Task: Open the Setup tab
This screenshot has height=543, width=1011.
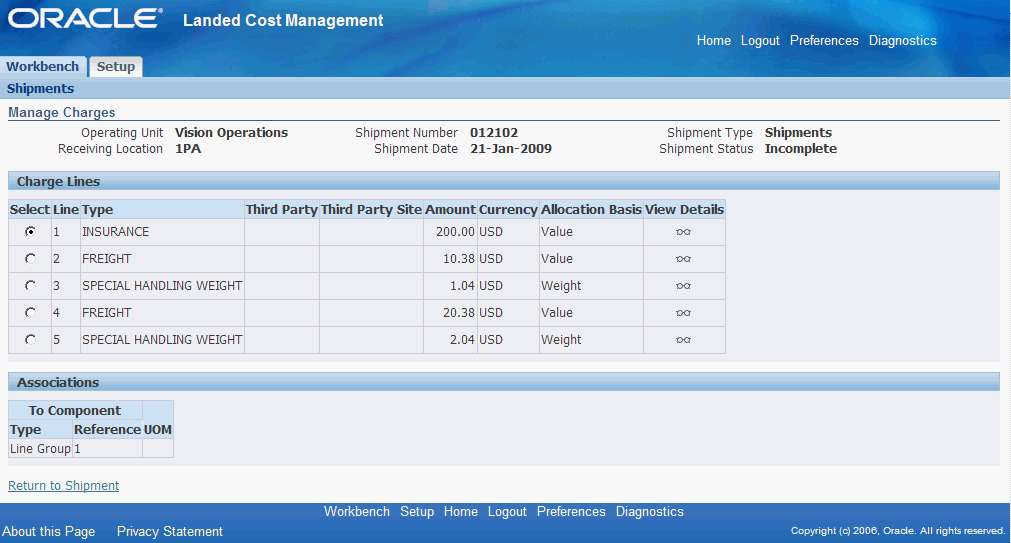Action: [116, 66]
